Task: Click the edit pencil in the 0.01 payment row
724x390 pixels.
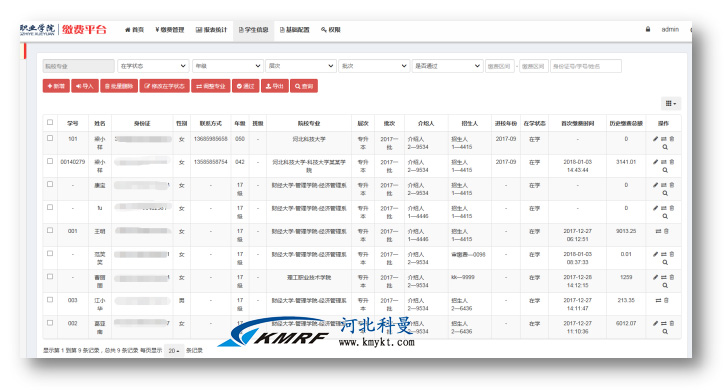Action: (x=655, y=254)
